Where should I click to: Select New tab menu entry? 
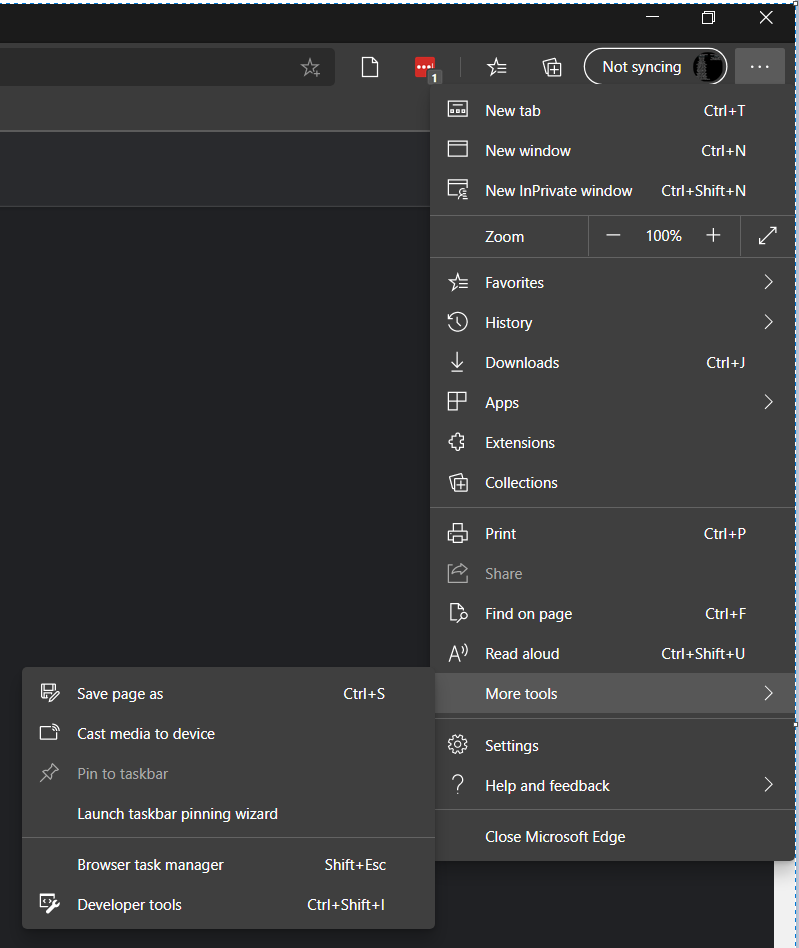(x=612, y=111)
